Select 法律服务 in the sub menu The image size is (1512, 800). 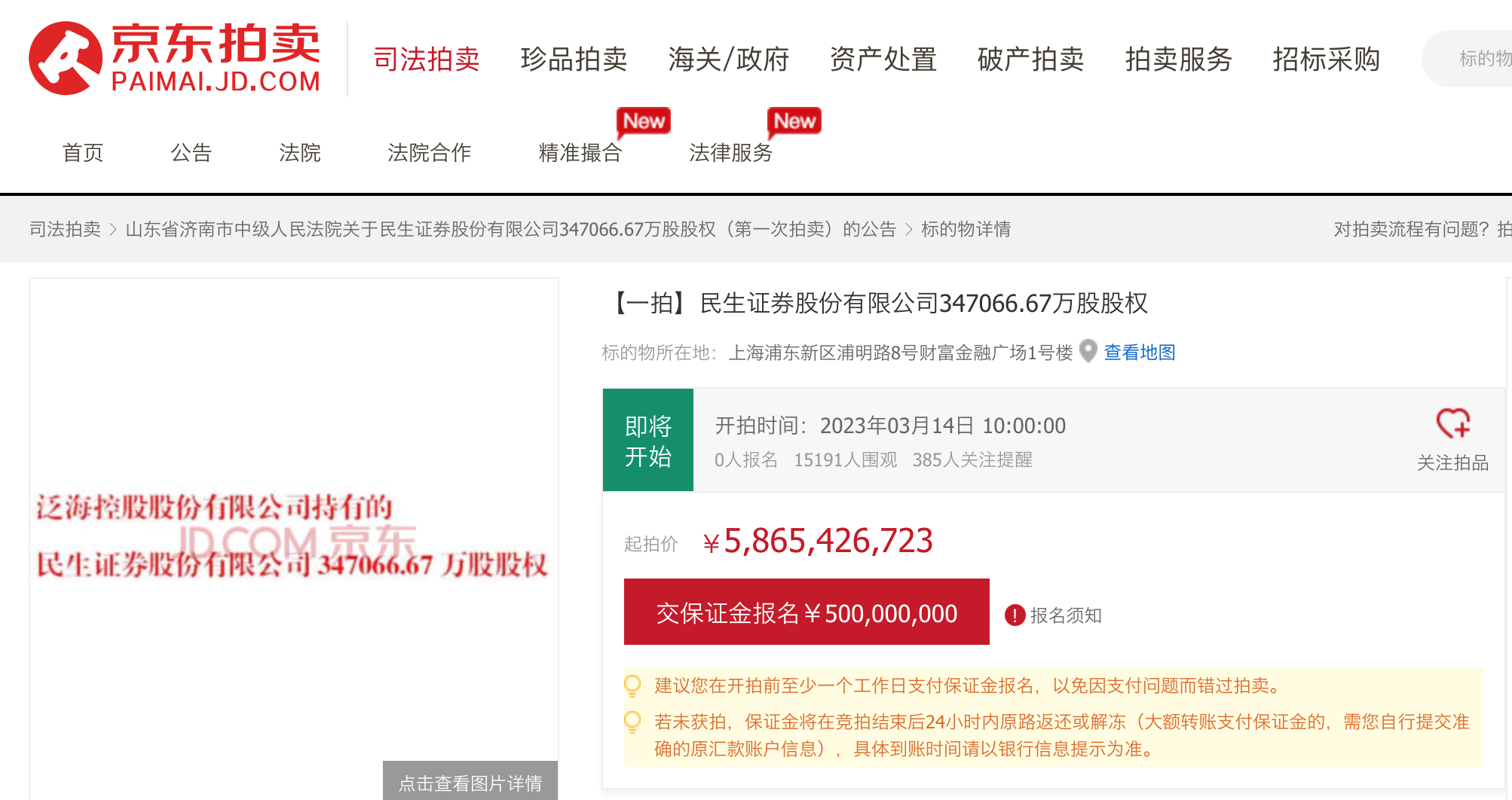[x=731, y=153]
